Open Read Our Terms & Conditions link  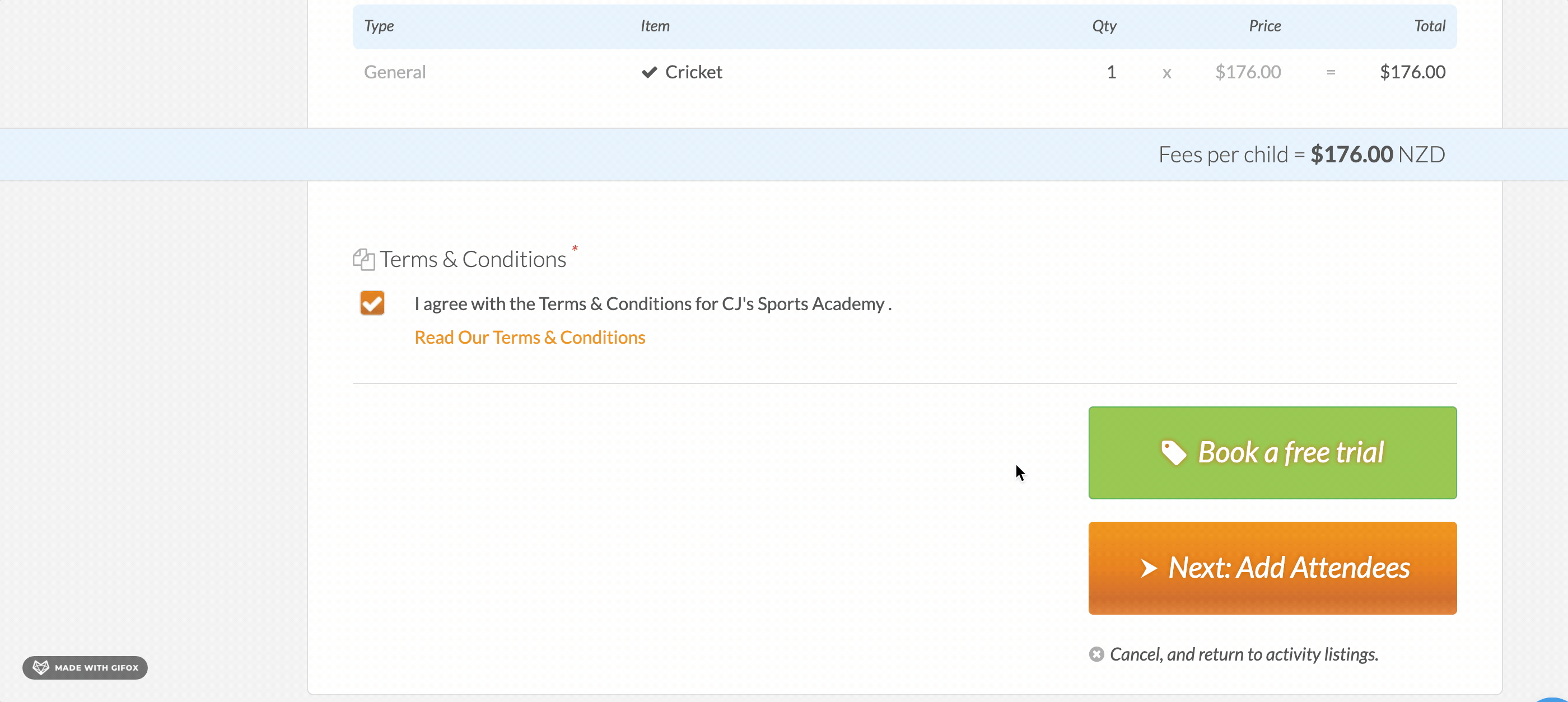point(530,337)
